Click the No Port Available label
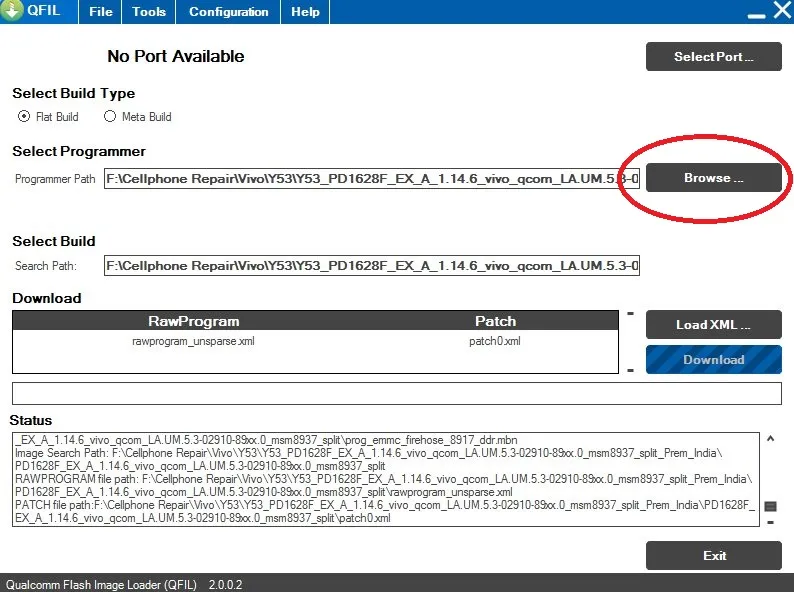 click(x=176, y=56)
